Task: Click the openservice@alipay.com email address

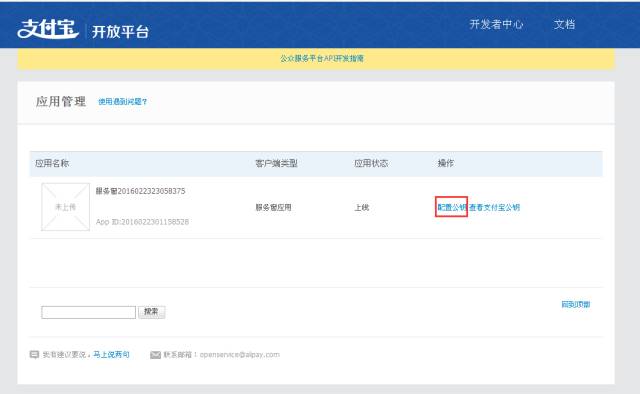Action: 240,354
